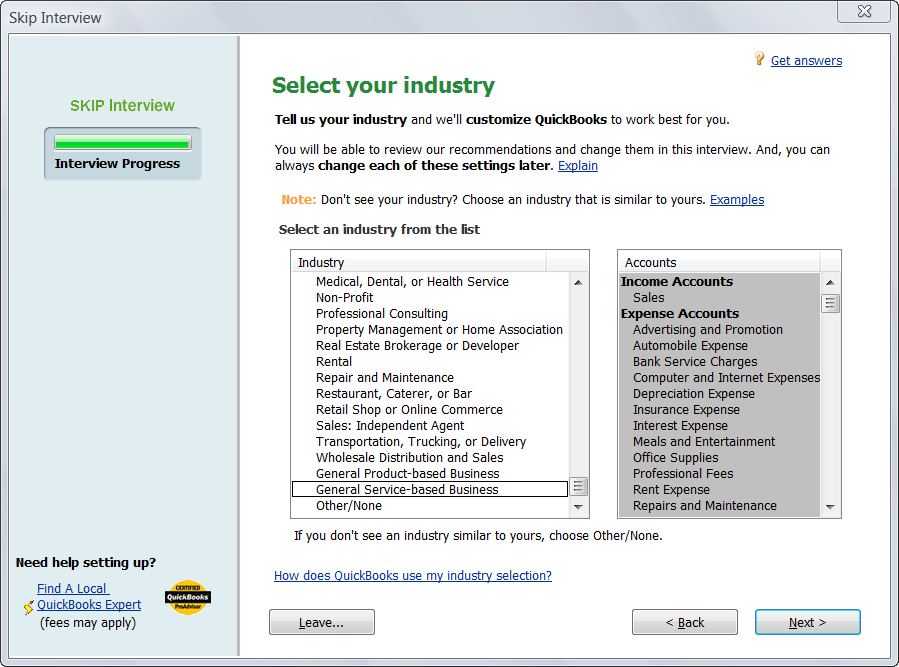
Task: Open the Find A Local QuickBooks Expert link
Action: pyautogui.click(x=88, y=597)
